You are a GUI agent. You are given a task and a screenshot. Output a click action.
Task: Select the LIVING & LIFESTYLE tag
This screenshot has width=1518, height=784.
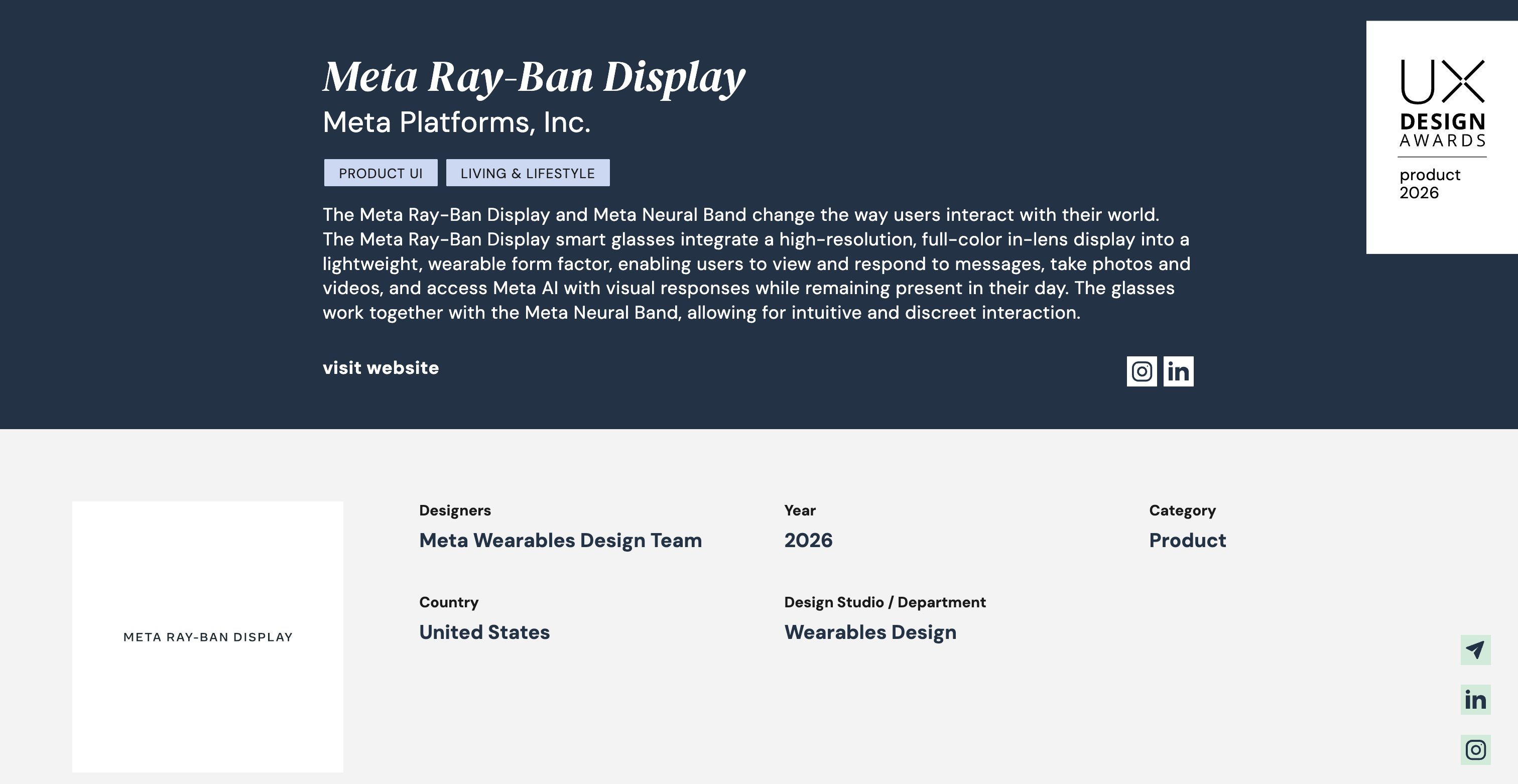528,173
